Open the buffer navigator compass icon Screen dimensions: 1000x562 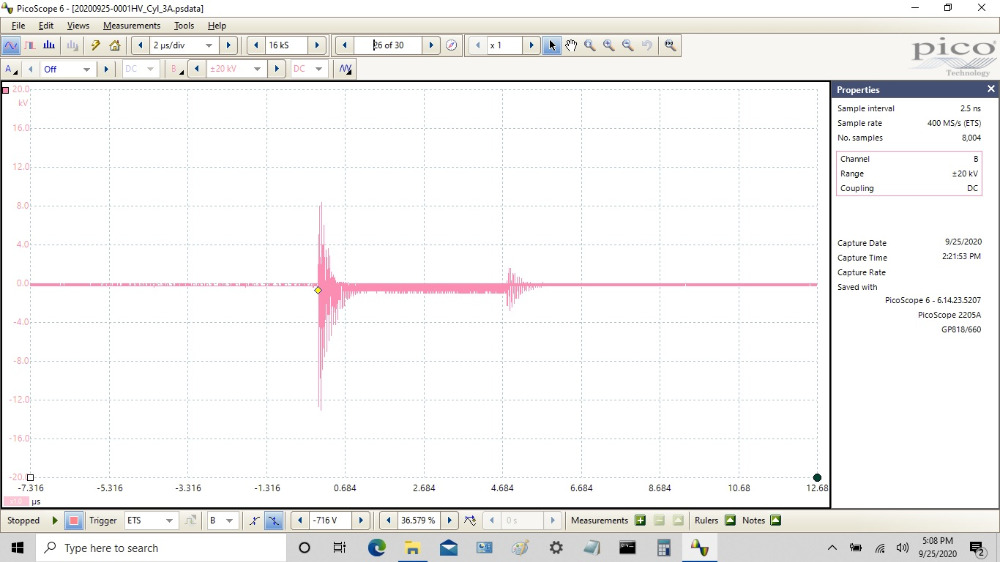(x=452, y=45)
